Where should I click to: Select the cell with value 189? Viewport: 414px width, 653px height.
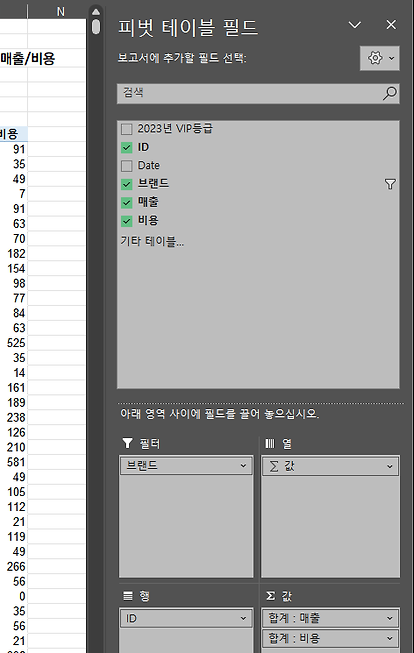click(x=14, y=403)
